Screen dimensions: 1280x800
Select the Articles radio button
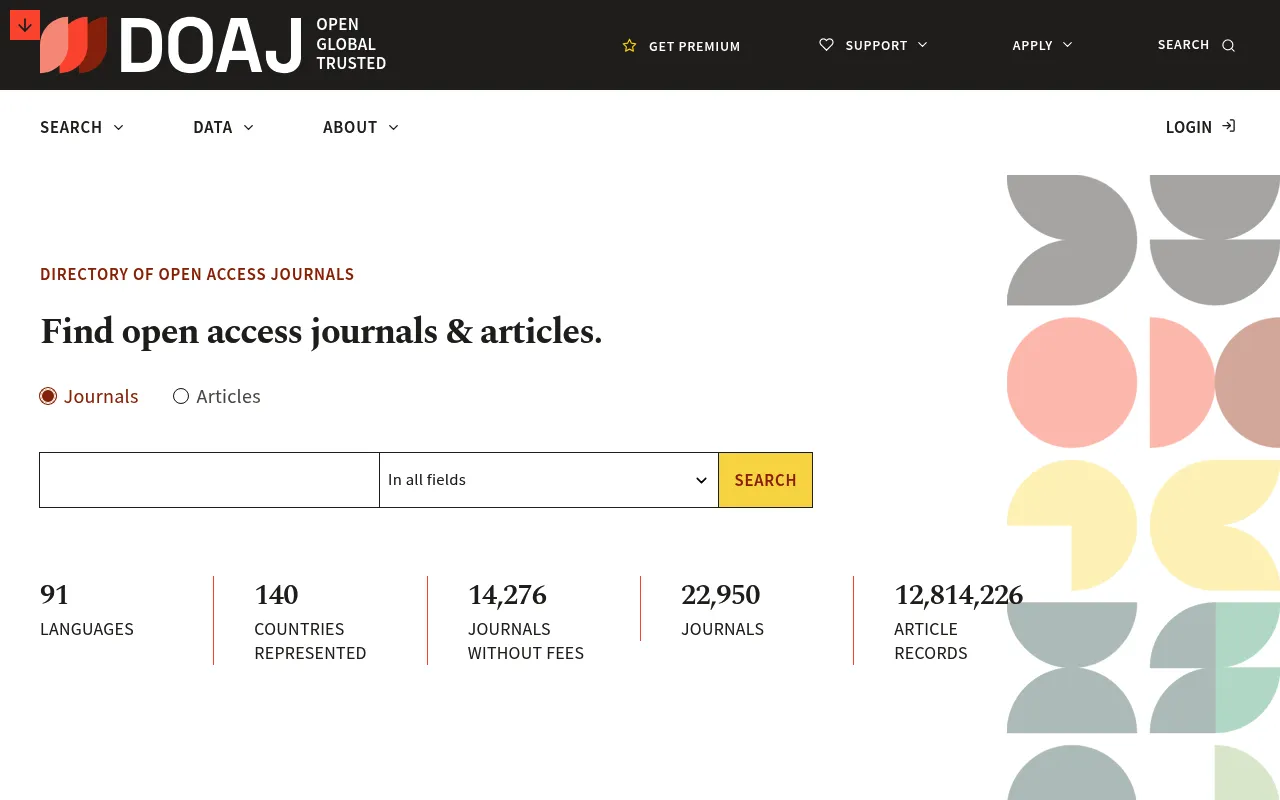tap(181, 396)
